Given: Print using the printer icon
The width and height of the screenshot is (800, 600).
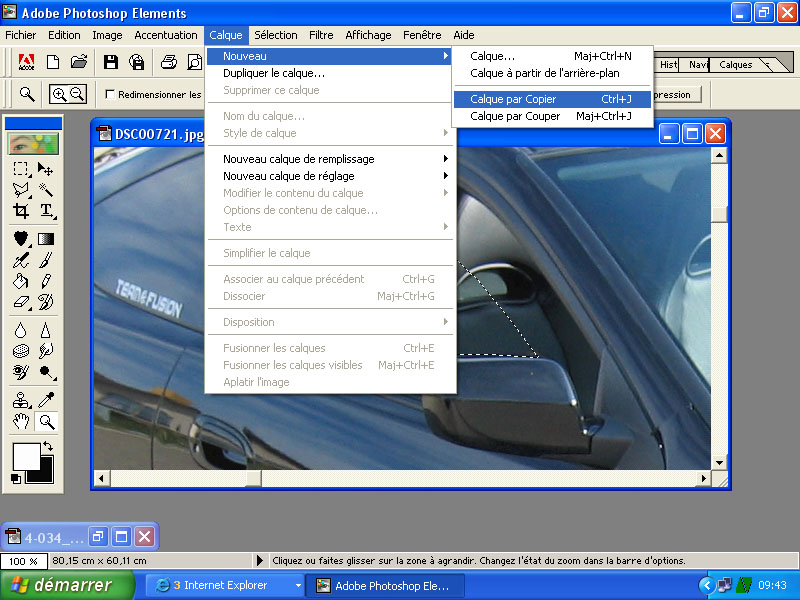Looking at the screenshot, I should [x=169, y=62].
